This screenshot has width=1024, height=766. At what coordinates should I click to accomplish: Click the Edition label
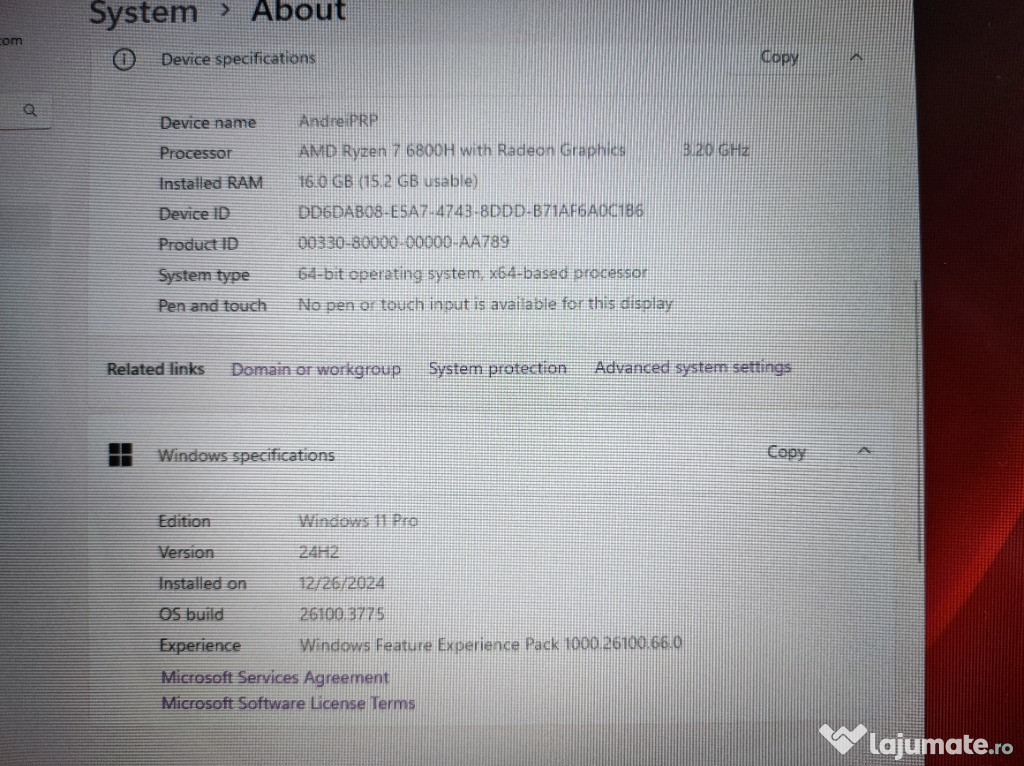point(184,521)
